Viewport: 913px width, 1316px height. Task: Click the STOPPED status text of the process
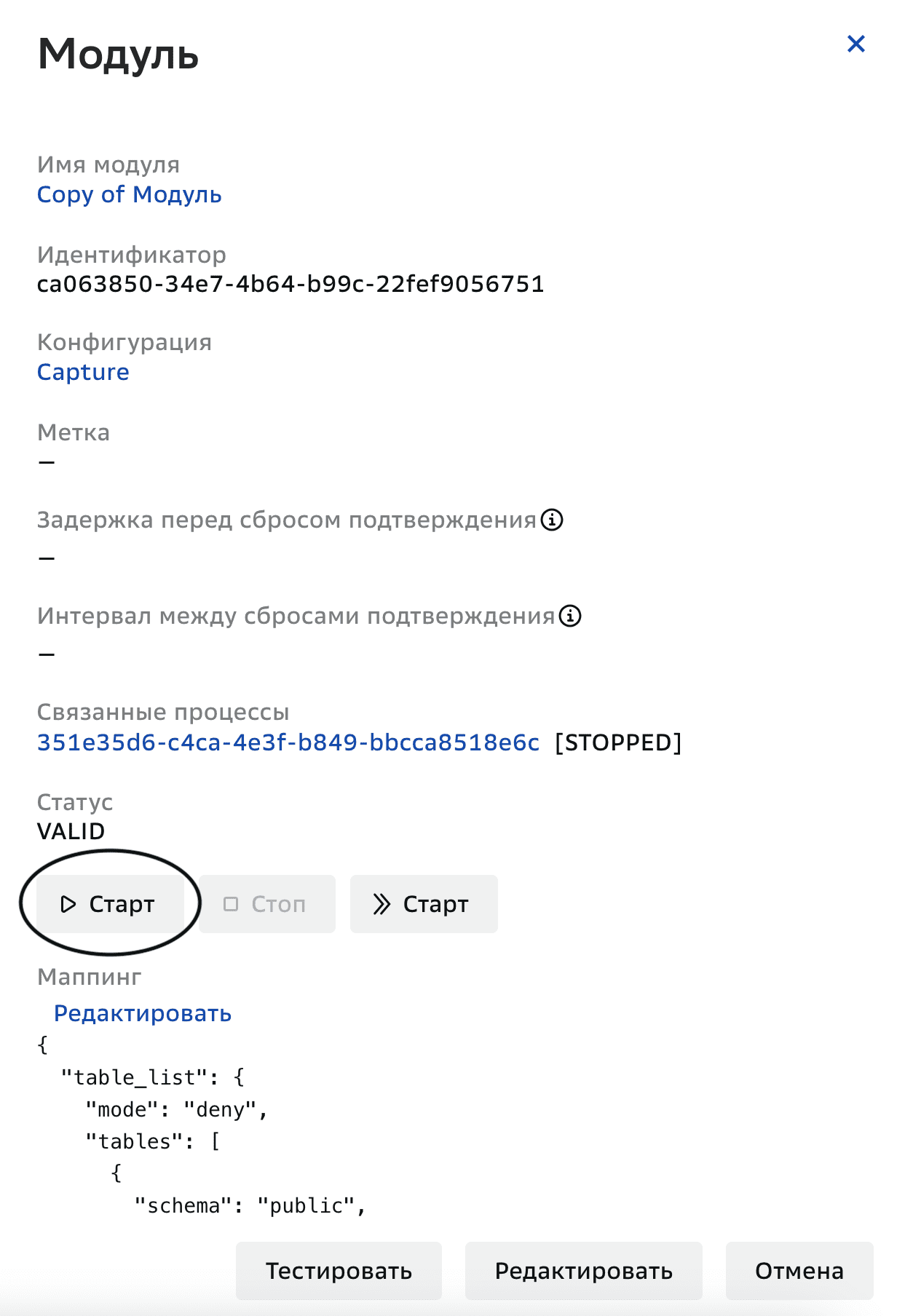pos(618,742)
